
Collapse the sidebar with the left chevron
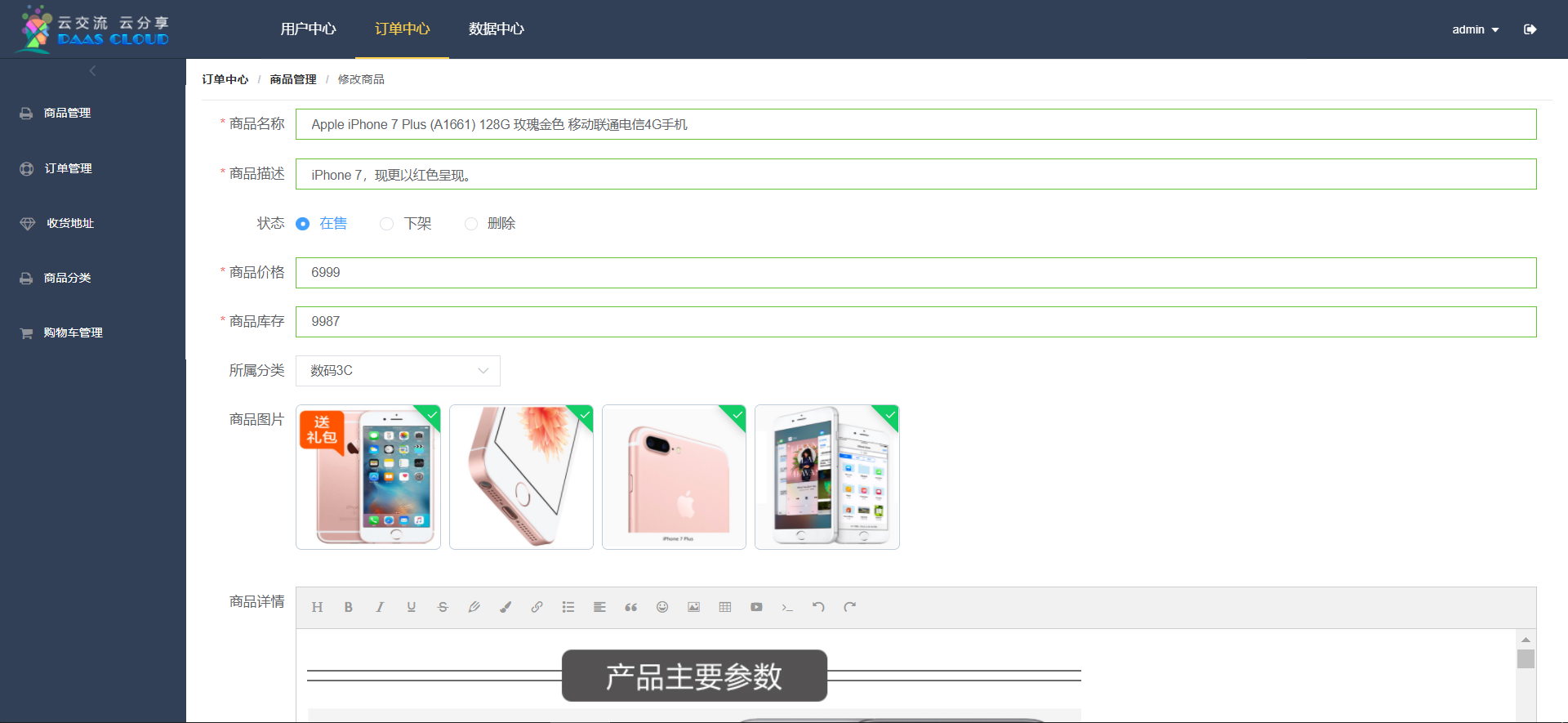tap(92, 71)
